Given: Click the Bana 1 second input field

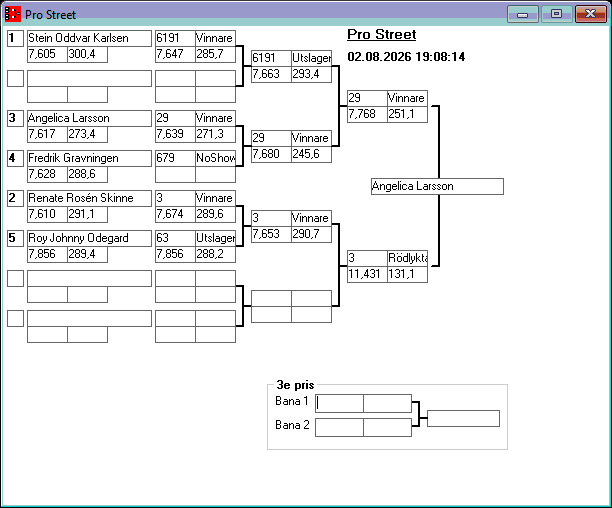Looking at the screenshot, I should tap(388, 403).
